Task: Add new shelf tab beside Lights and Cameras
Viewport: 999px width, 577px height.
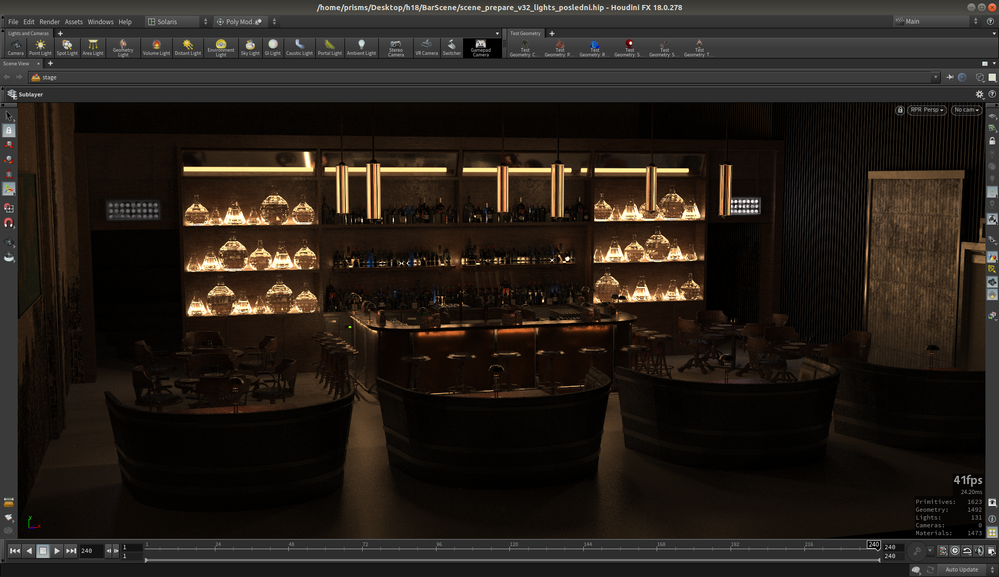Action: [x=60, y=33]
